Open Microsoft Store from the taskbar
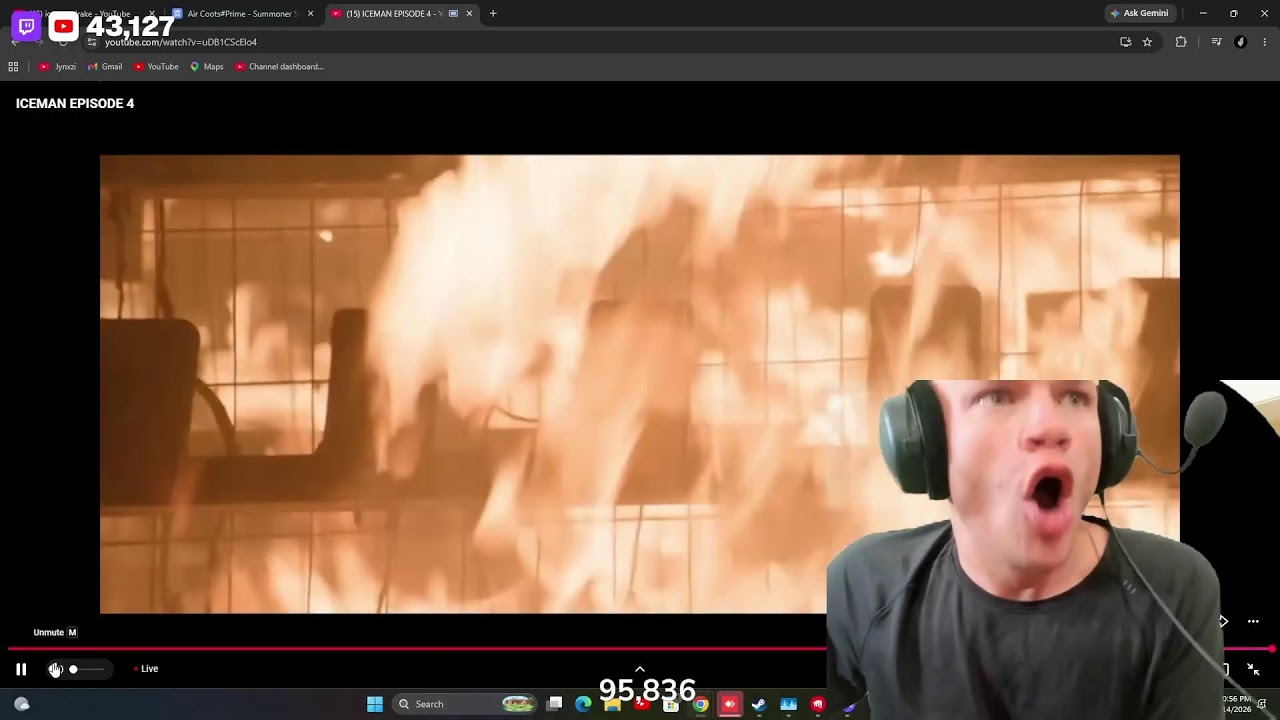Image resolution: width=1280 pixels, height=720 pixels. (x=671, y=704)
